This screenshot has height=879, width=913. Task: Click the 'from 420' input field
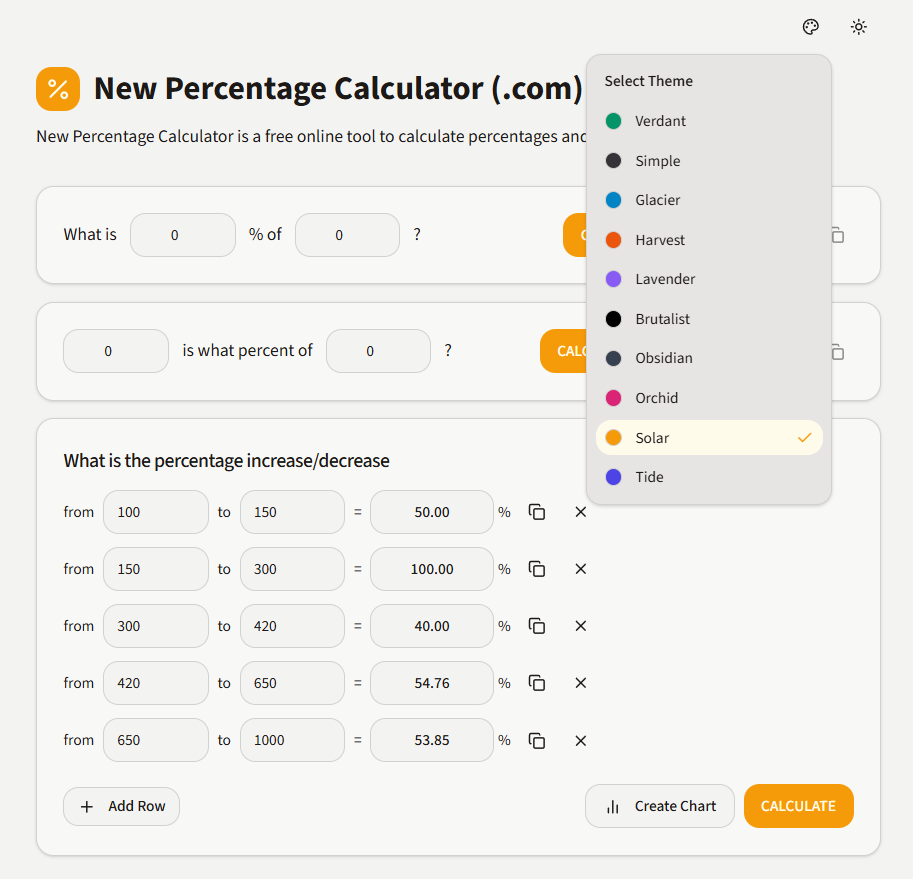click(x=156, y=683)
